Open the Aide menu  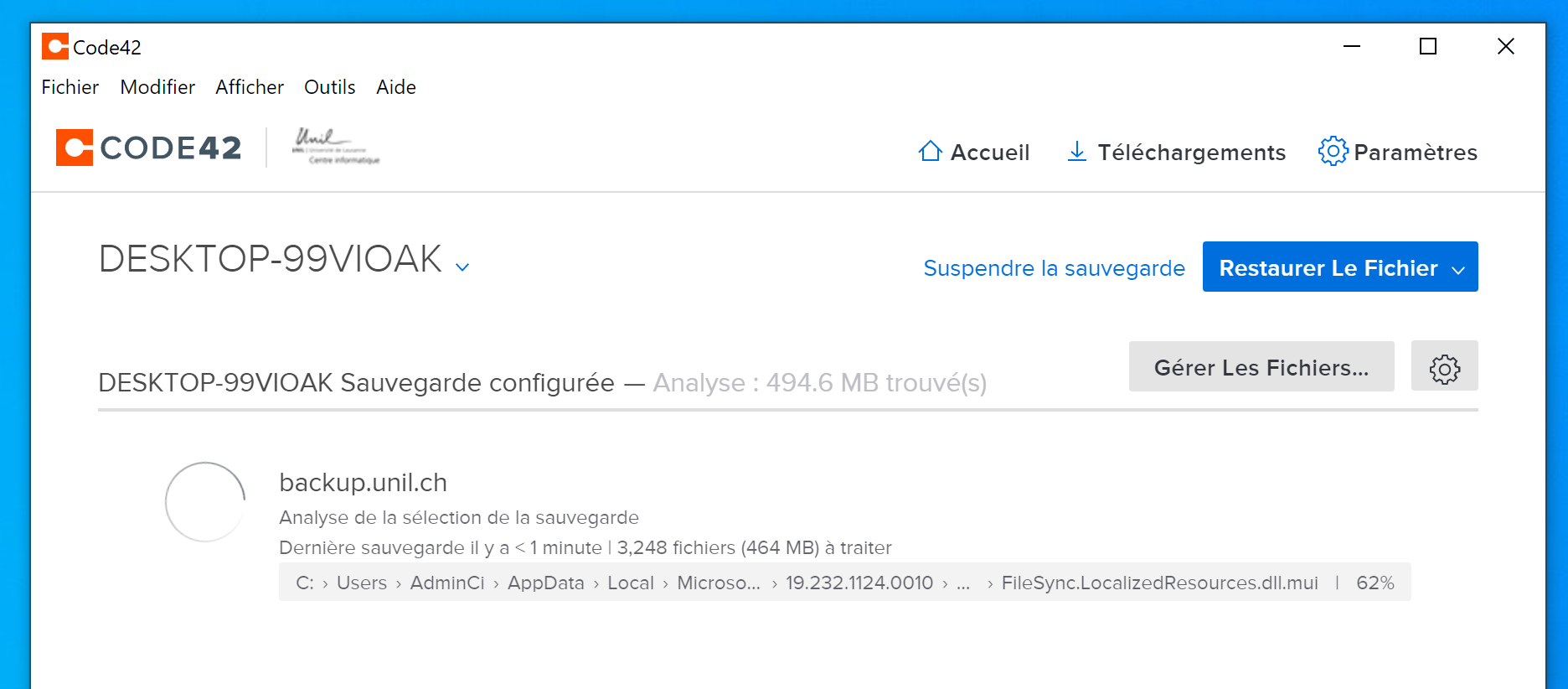[396, 87]
